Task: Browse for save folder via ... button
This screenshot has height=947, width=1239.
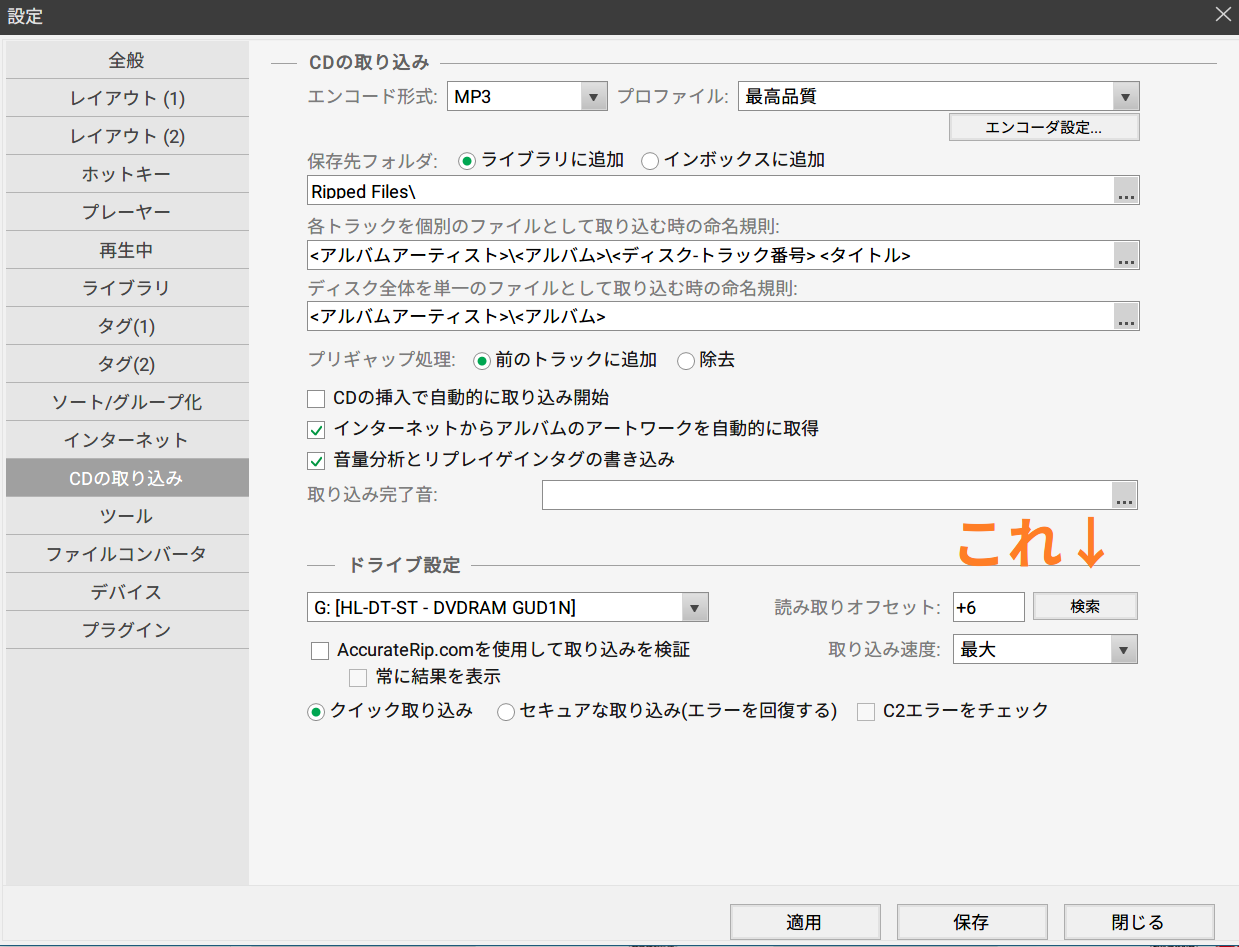Action: point(1126,191)
